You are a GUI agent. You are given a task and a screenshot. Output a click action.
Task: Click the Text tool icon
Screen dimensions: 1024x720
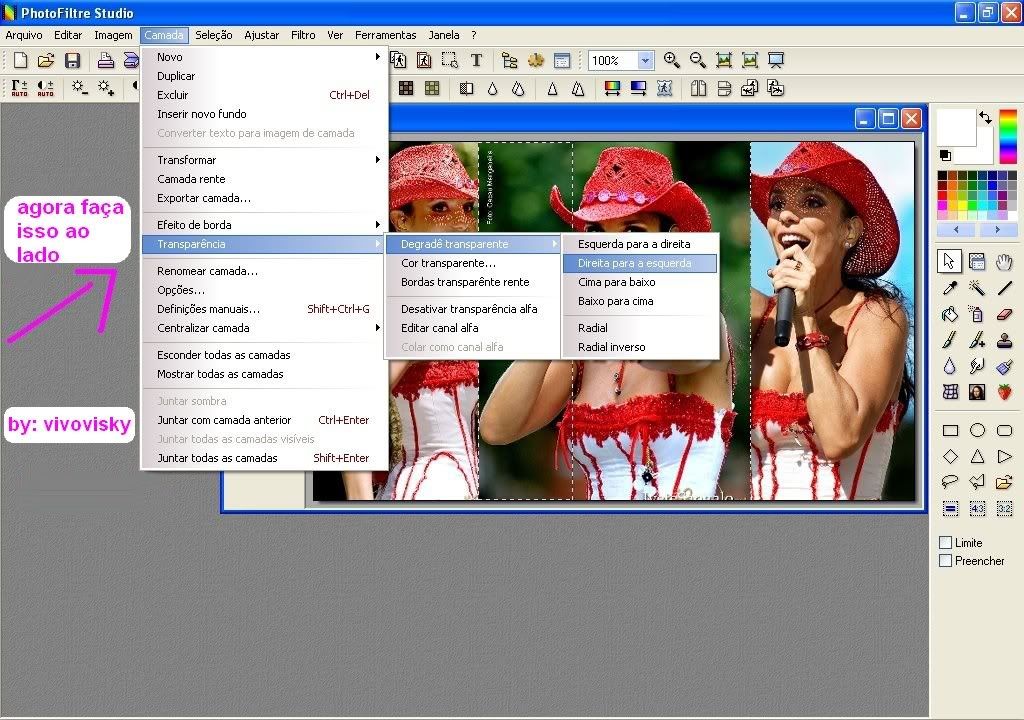pos(476,61)
